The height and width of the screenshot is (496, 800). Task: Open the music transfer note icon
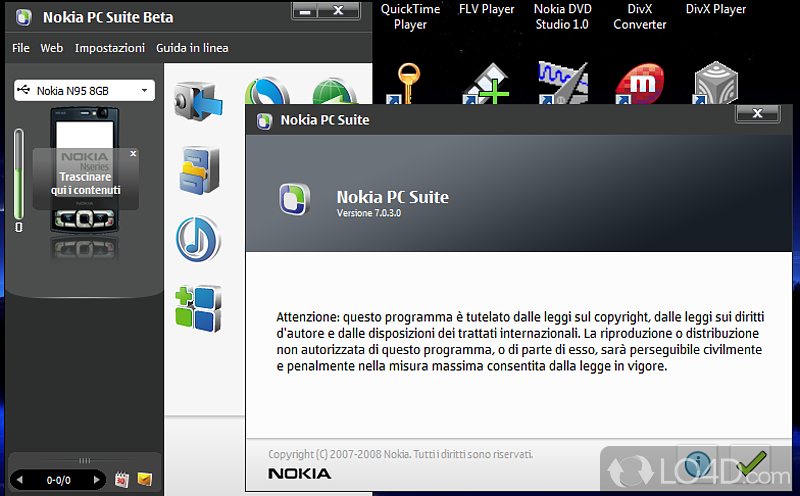(x=198, y=239)
